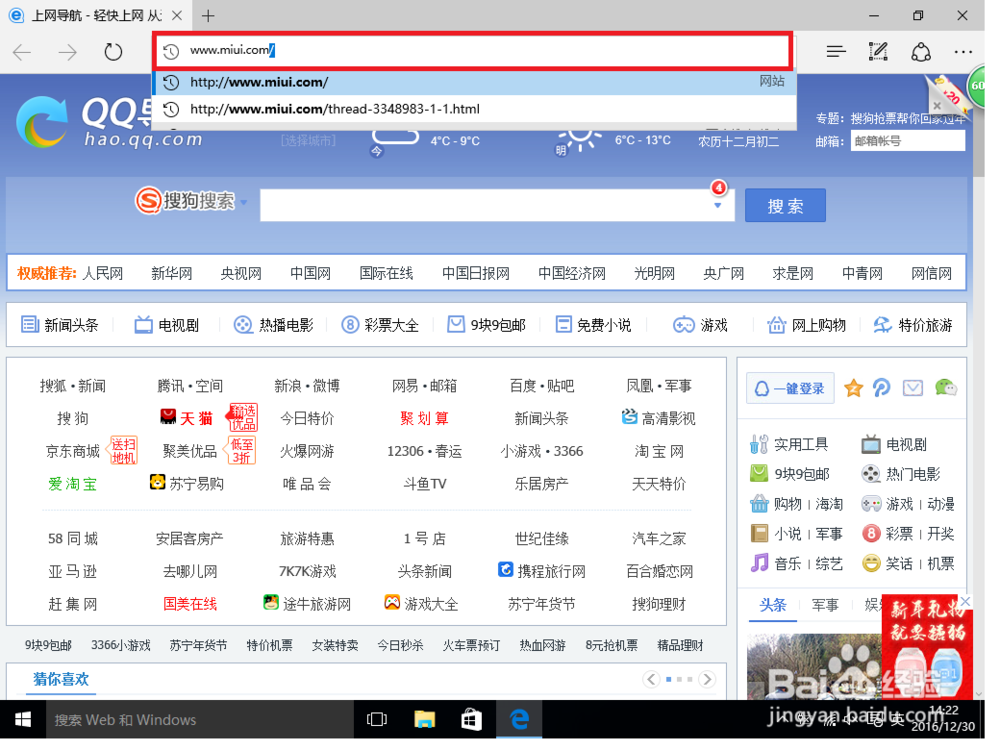The width and height of the screenshot is (1000, 750).
Task: Open the 猜你喜欢 tab
Action: pyautogui.click(x=61, y=679)
